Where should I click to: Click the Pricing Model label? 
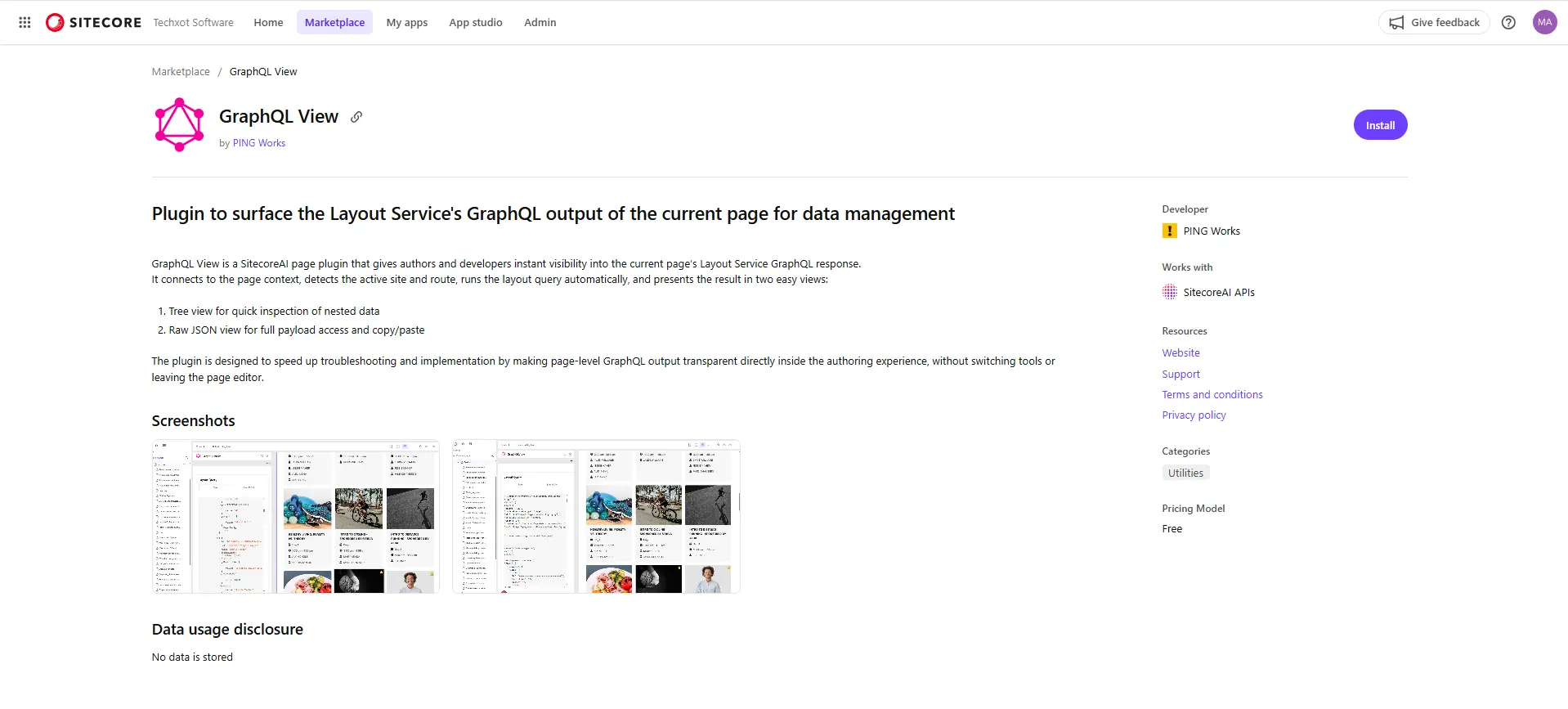click(x=1194, y=509)
